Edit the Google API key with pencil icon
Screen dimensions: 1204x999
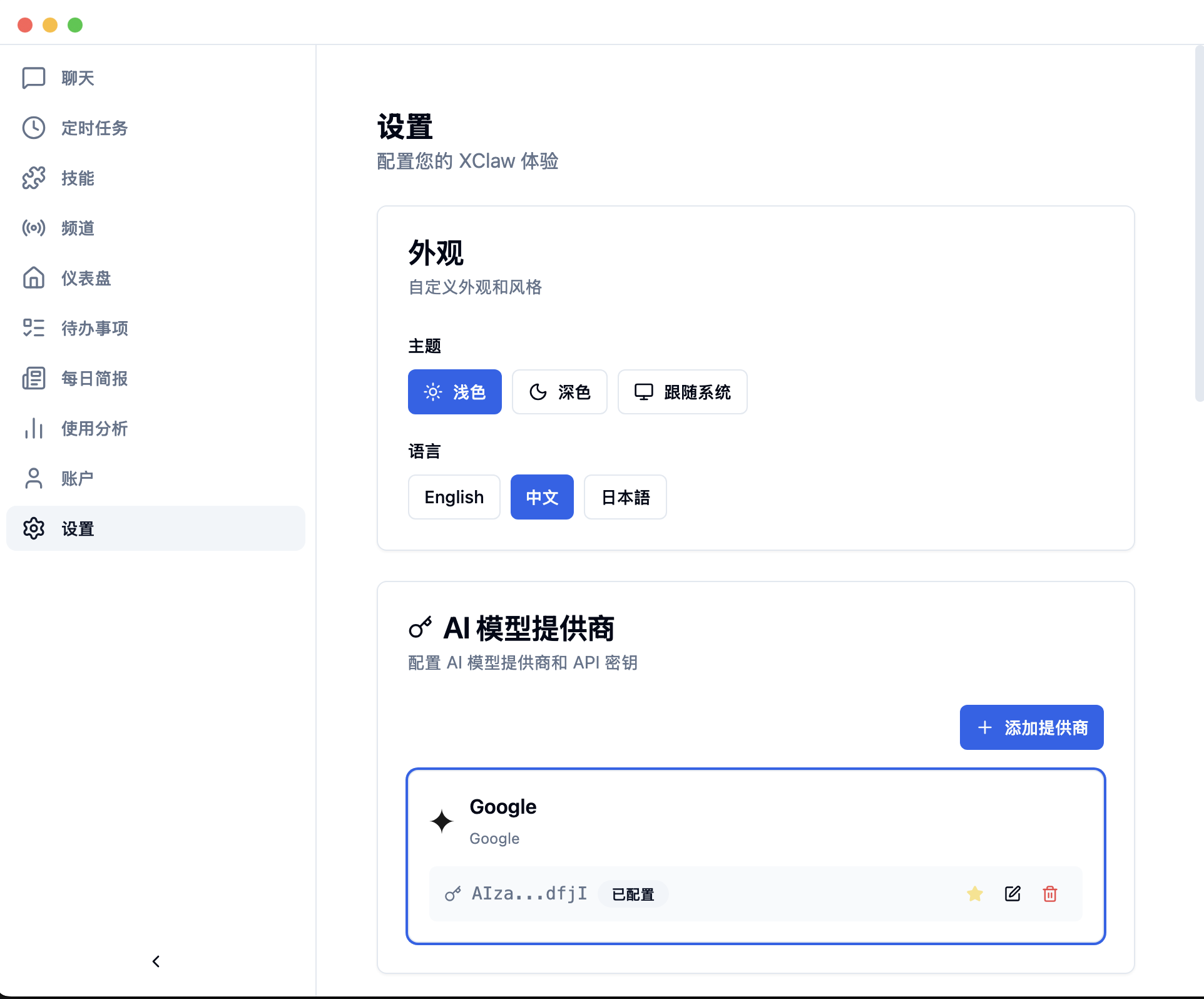(1013, 894)
